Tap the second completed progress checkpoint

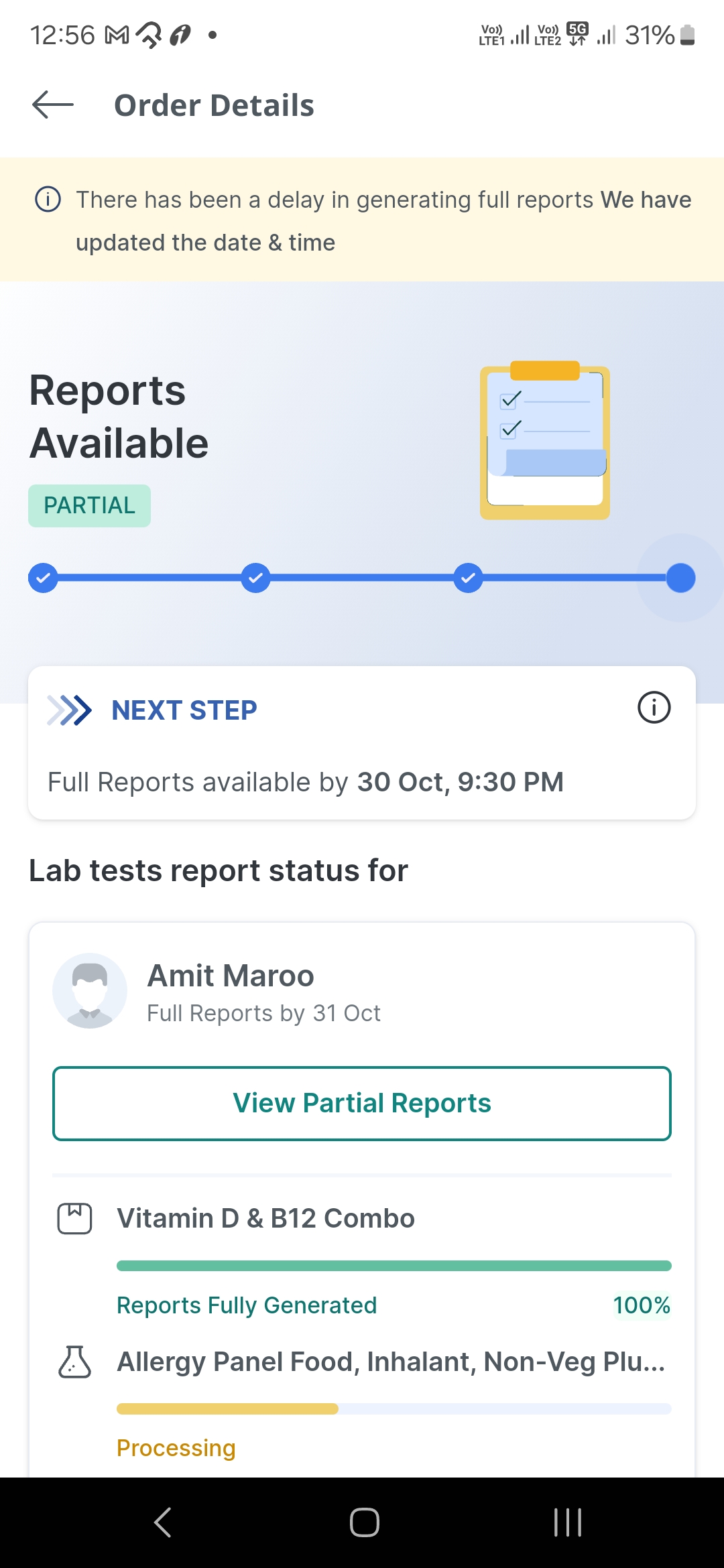tap(255, 578)
